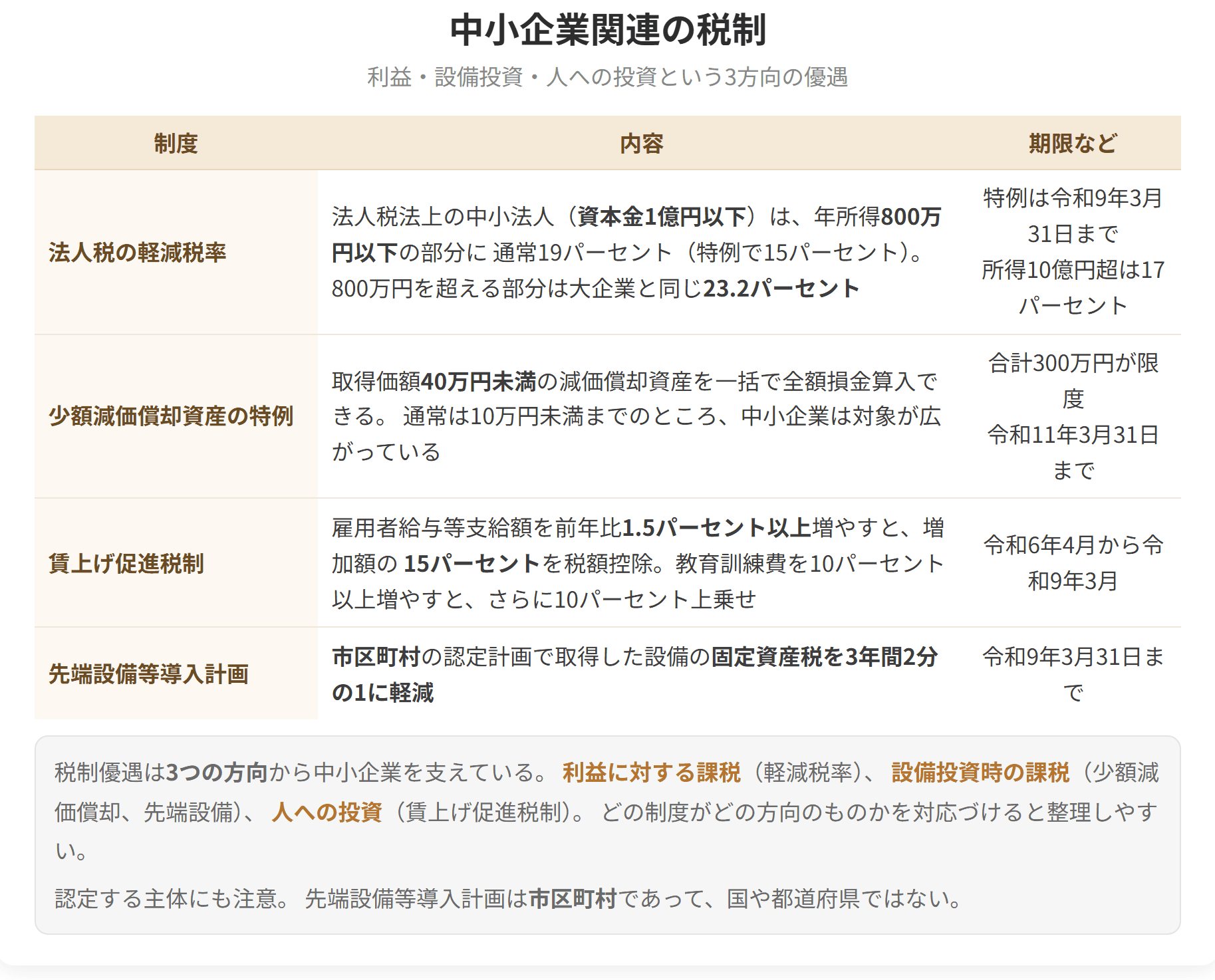Select the 法人税の軽減税率 row label
The height and width of the screenshot is (980, 1215).
tap(138, 253)
